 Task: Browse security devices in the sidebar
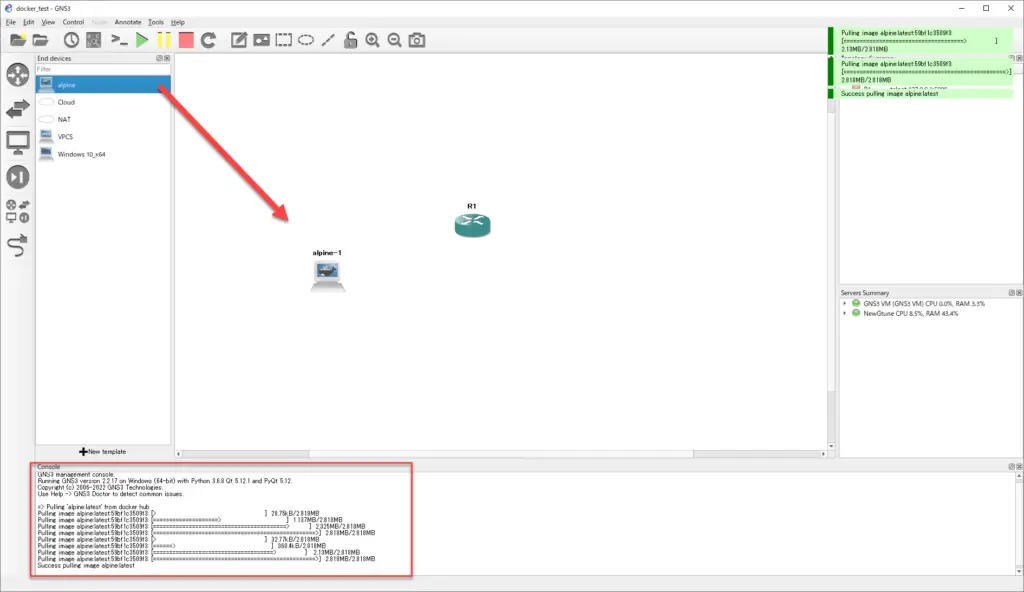18,177
